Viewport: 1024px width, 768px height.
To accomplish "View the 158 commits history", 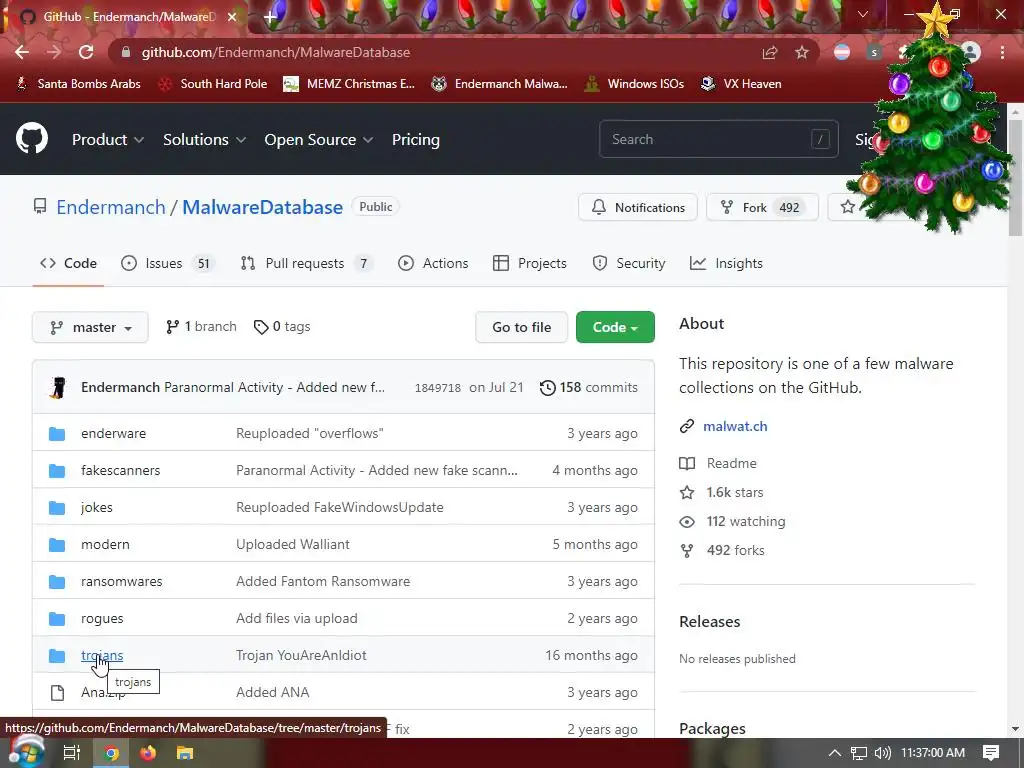I will [588, 387].
